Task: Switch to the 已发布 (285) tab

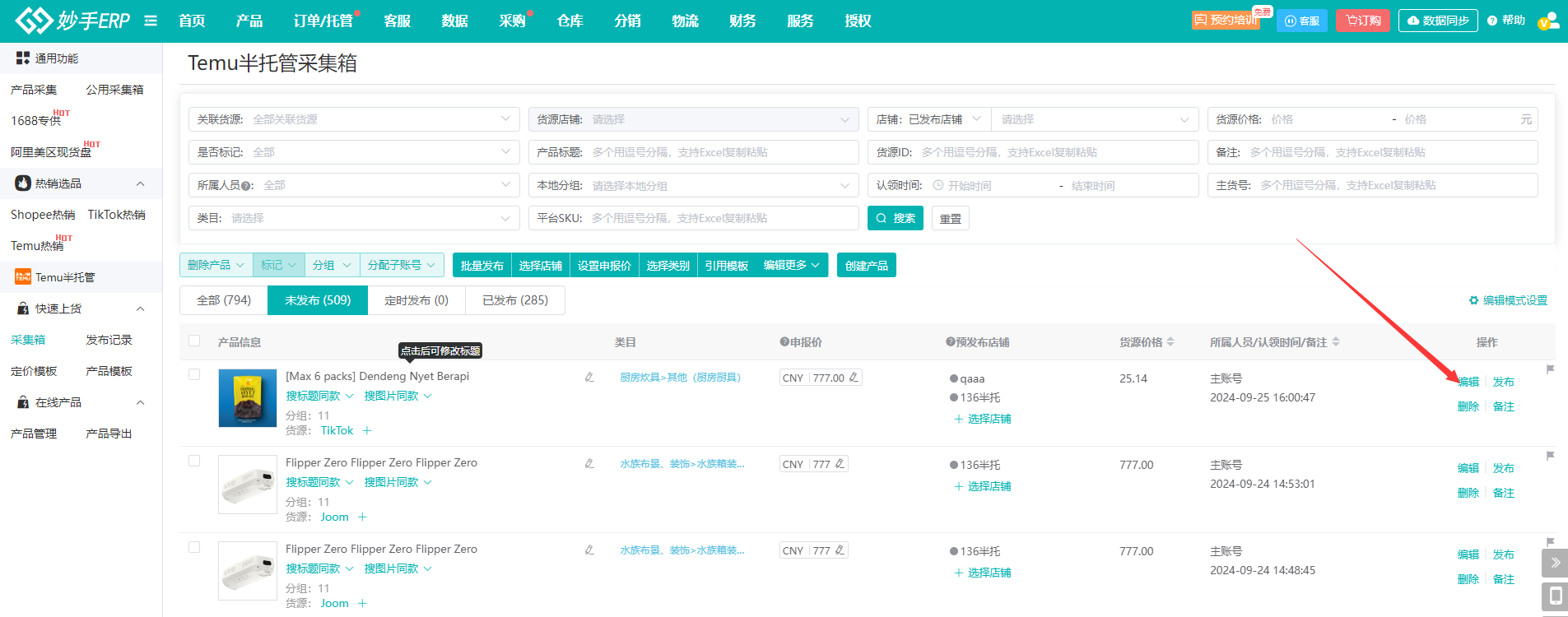Action: pyautogui.click(x=515, y=300)
